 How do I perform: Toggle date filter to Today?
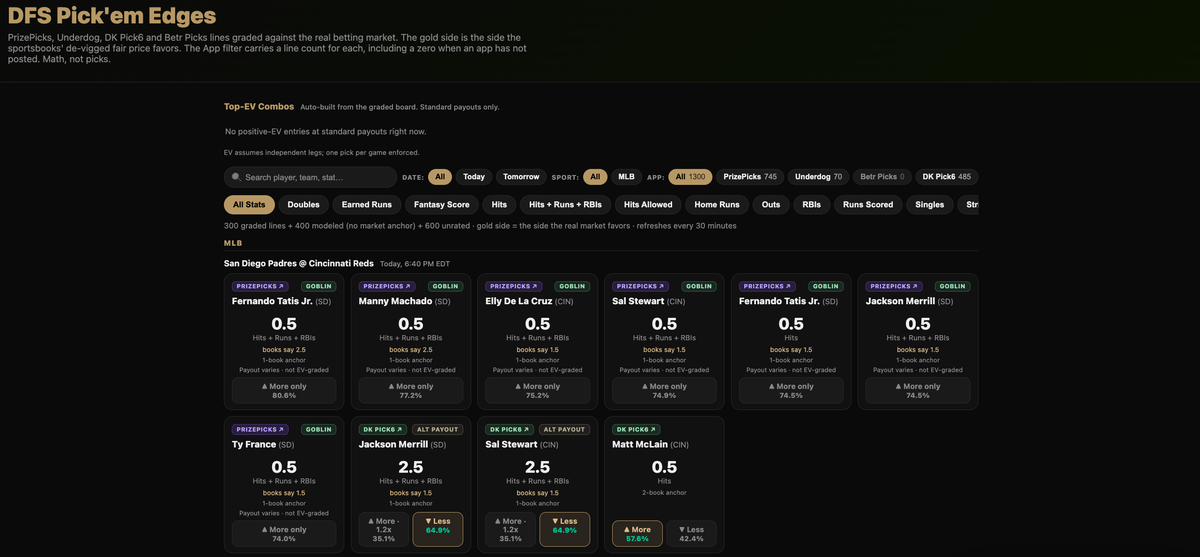coord(474,177)
